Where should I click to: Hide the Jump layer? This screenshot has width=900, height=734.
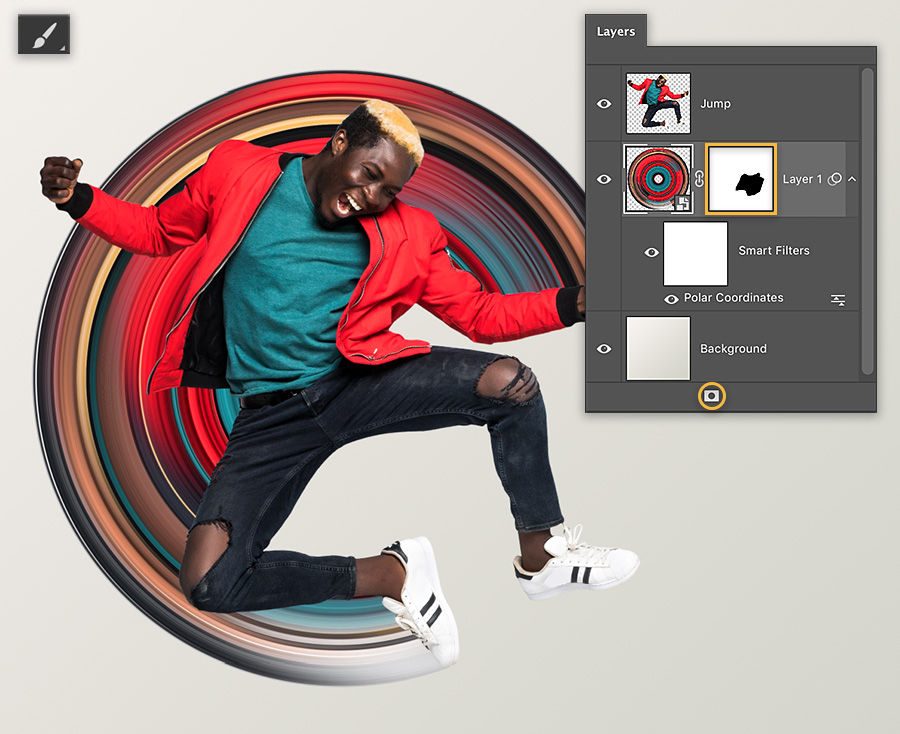tap(604, 103)
